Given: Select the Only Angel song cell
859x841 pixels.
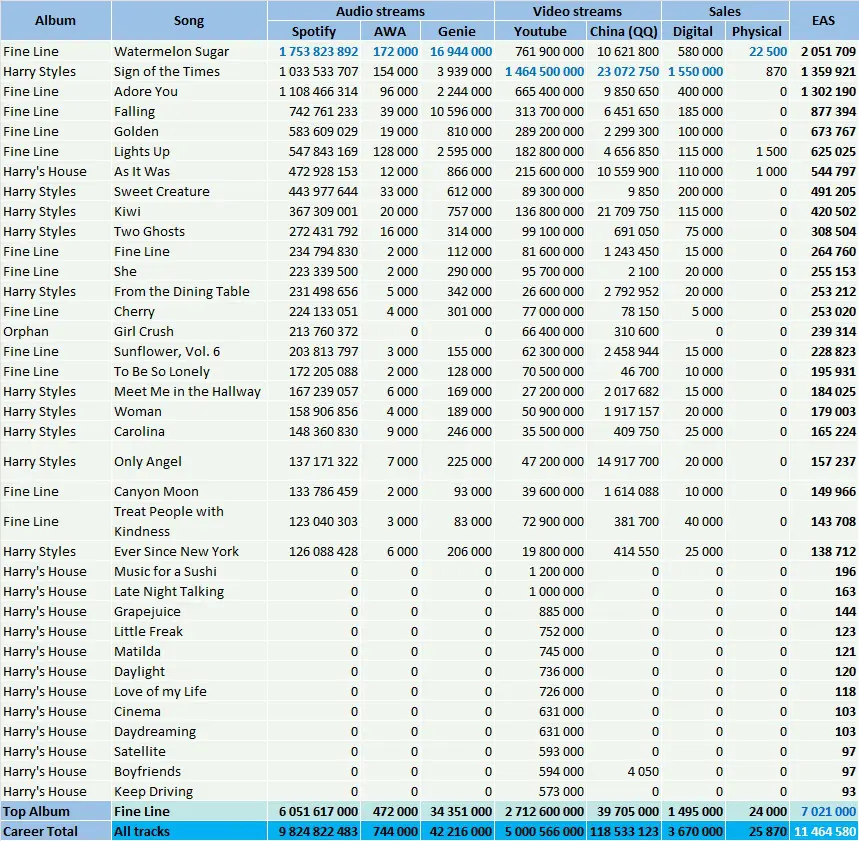Looking at the screenshot, I should point(189,461).
